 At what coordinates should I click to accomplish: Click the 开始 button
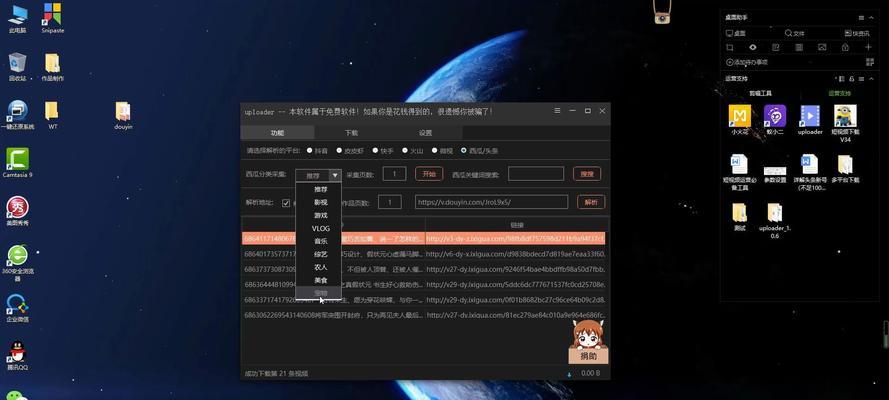(x=429, y=174)
